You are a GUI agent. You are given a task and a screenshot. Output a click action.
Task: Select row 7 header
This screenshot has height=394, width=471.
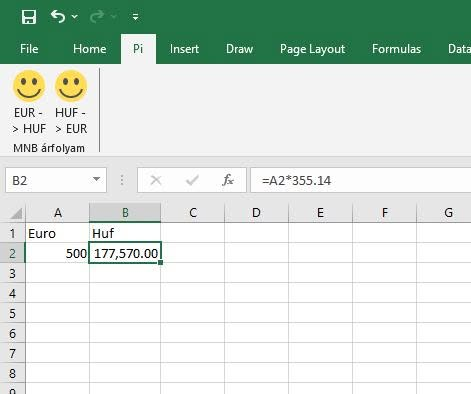12,353
